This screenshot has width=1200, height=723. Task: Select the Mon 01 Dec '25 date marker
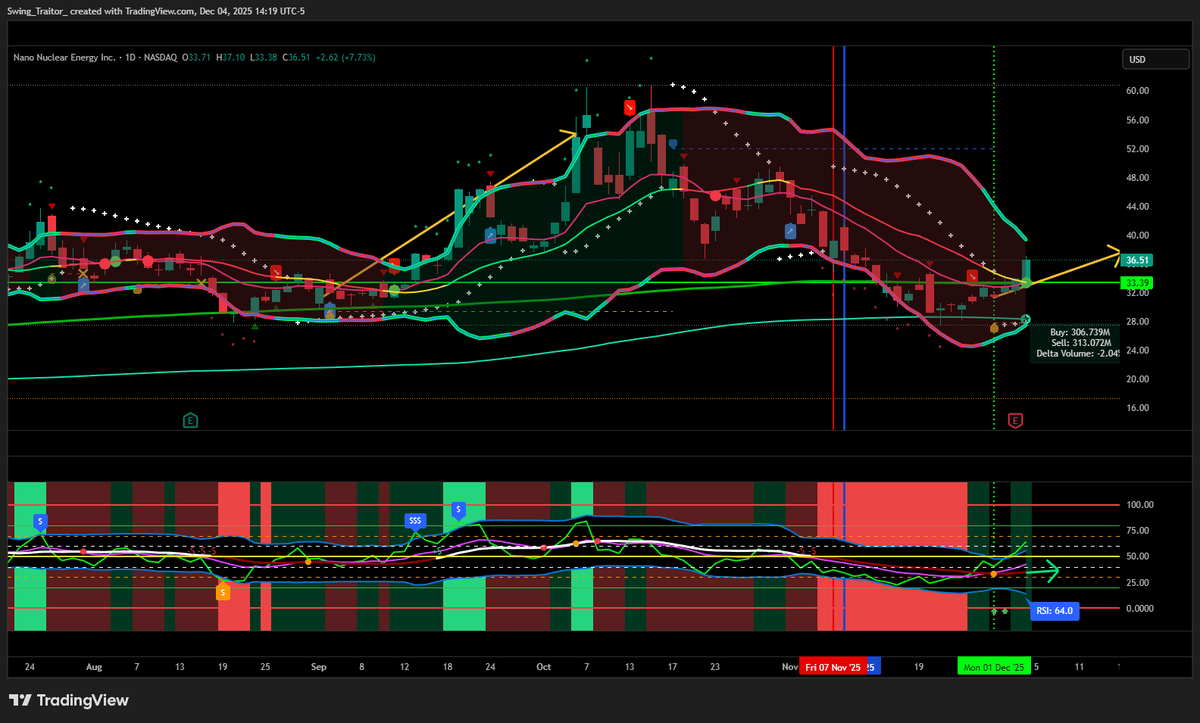click(x=993, y=667)
